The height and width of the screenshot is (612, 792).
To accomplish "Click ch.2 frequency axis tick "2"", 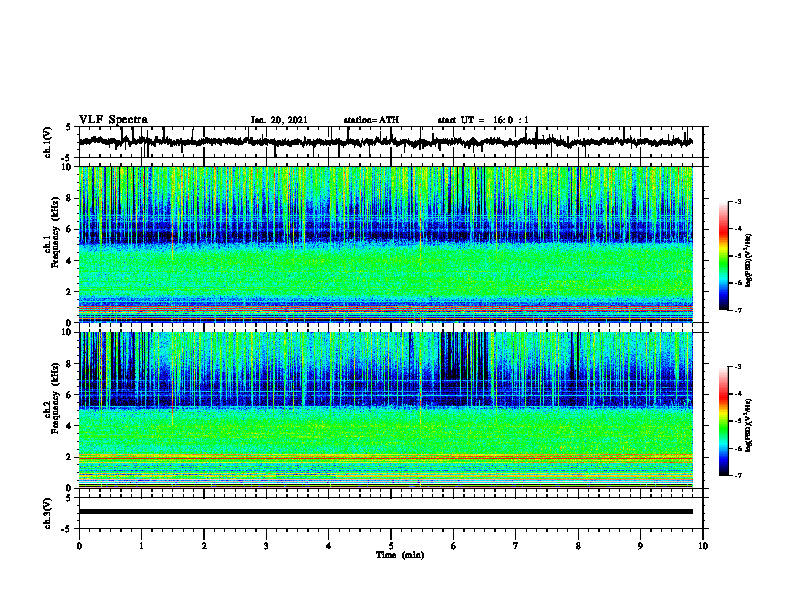I will 70,457.
